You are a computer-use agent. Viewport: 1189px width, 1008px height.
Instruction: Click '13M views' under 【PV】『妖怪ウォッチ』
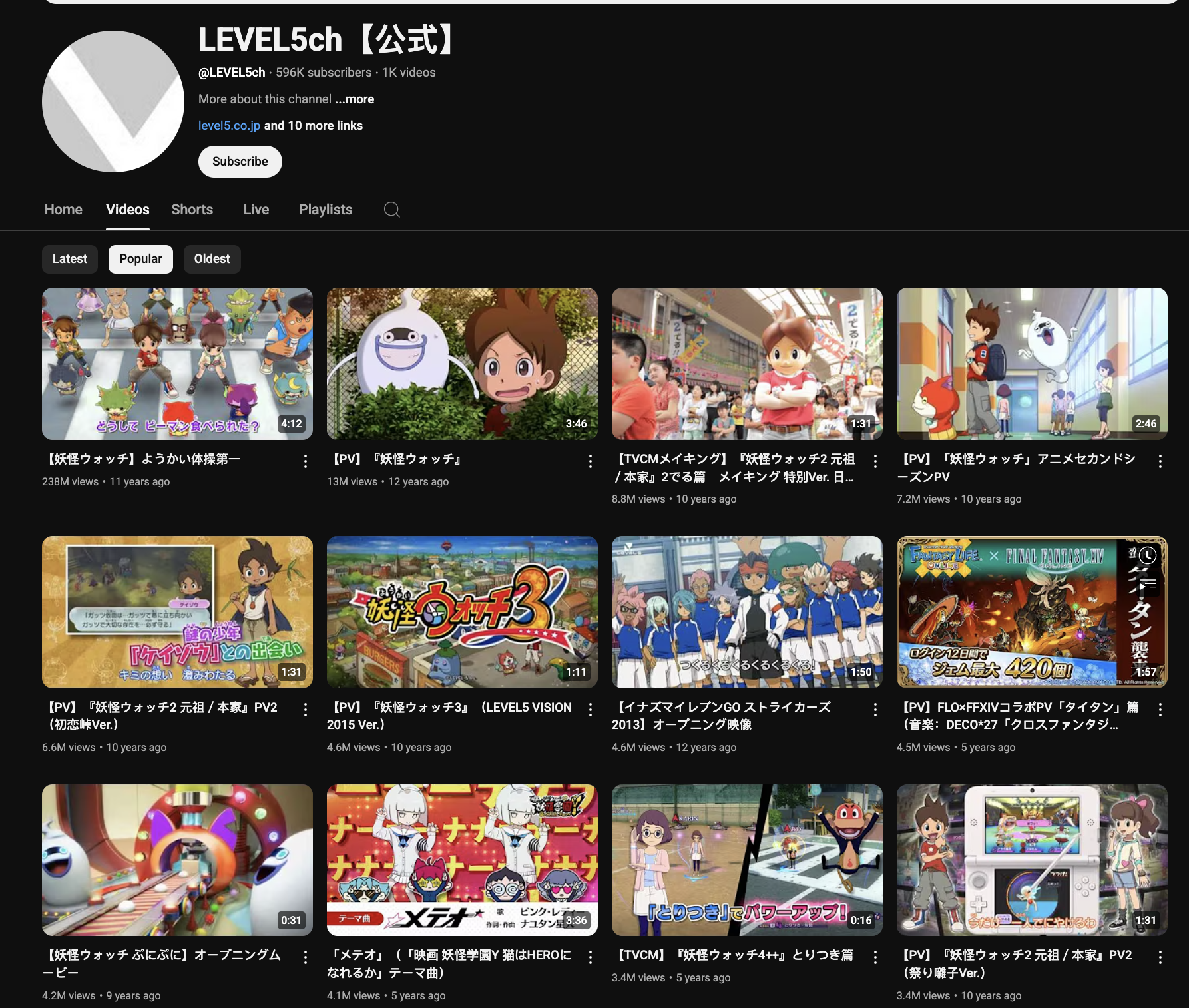(x=352, y=482)
